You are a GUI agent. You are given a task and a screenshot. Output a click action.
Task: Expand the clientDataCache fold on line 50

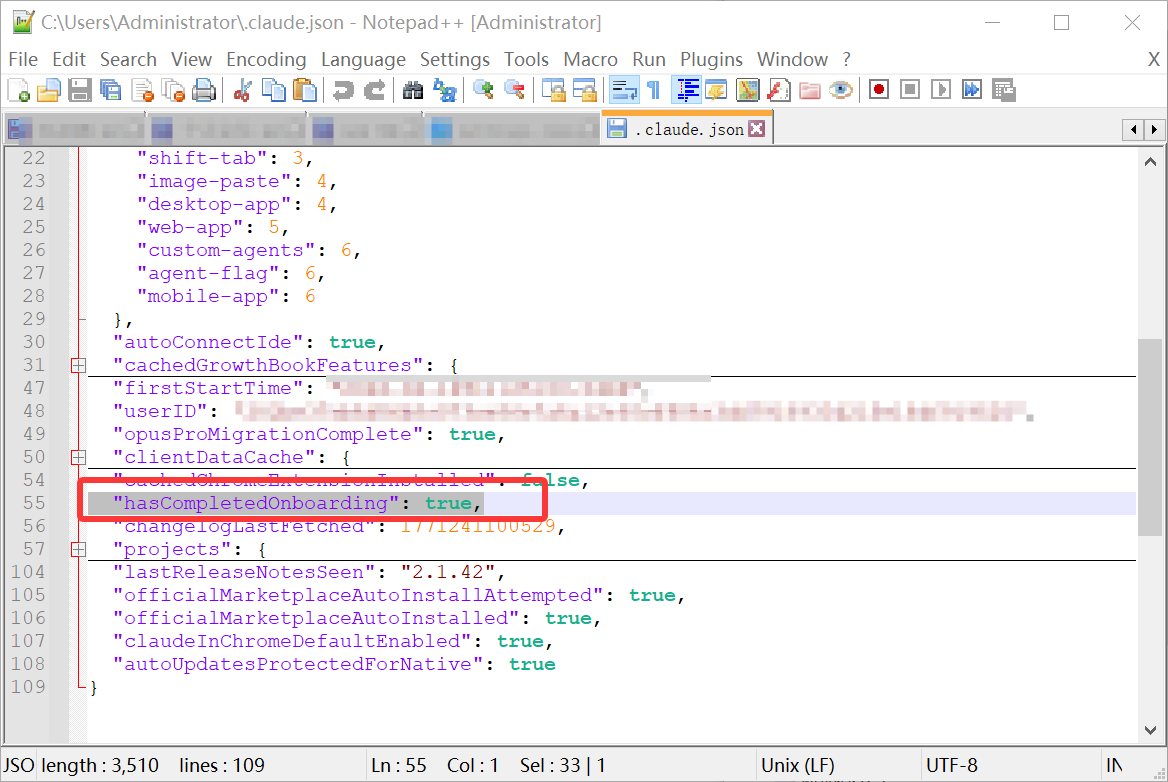[x=77, y=458]
